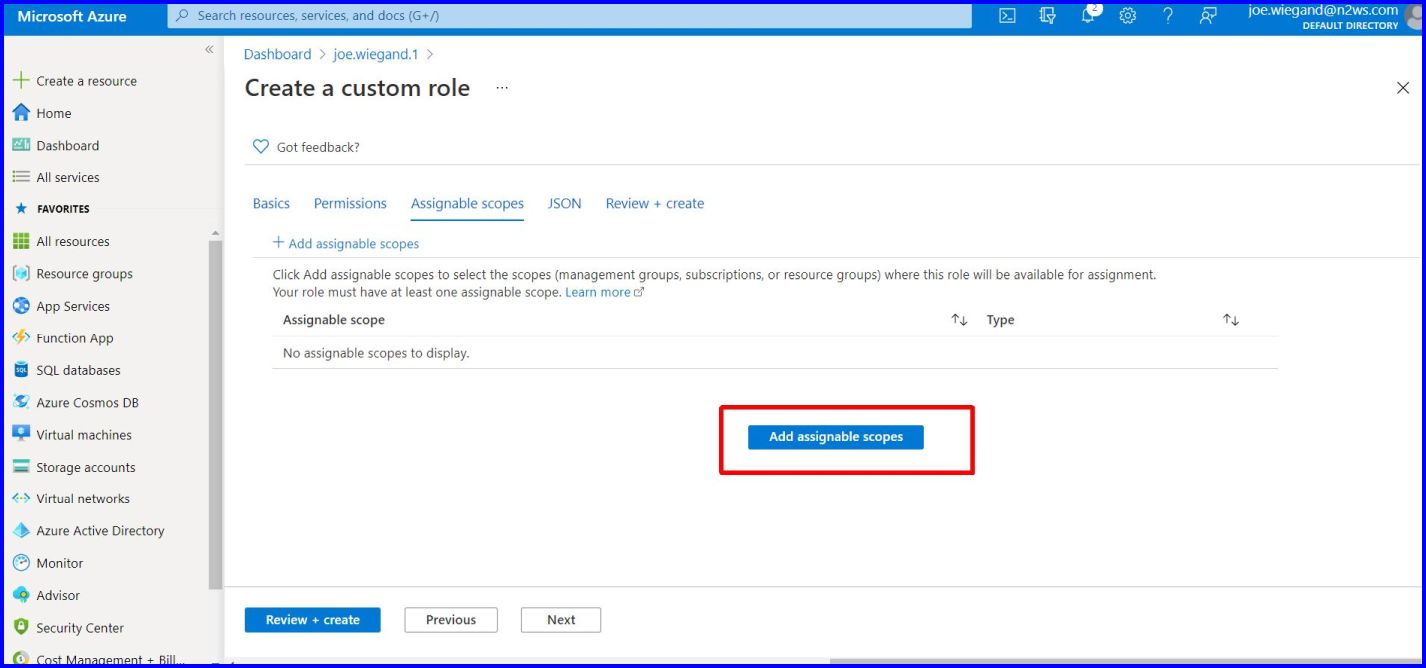This screenshot has height=668, width=1426.
Task: Click the Virtual networks icon
Action: pos(21,498)
